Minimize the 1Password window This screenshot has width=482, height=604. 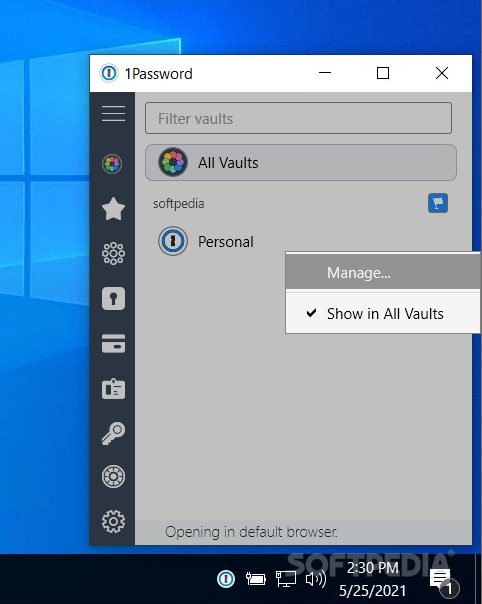click(325, 73)
